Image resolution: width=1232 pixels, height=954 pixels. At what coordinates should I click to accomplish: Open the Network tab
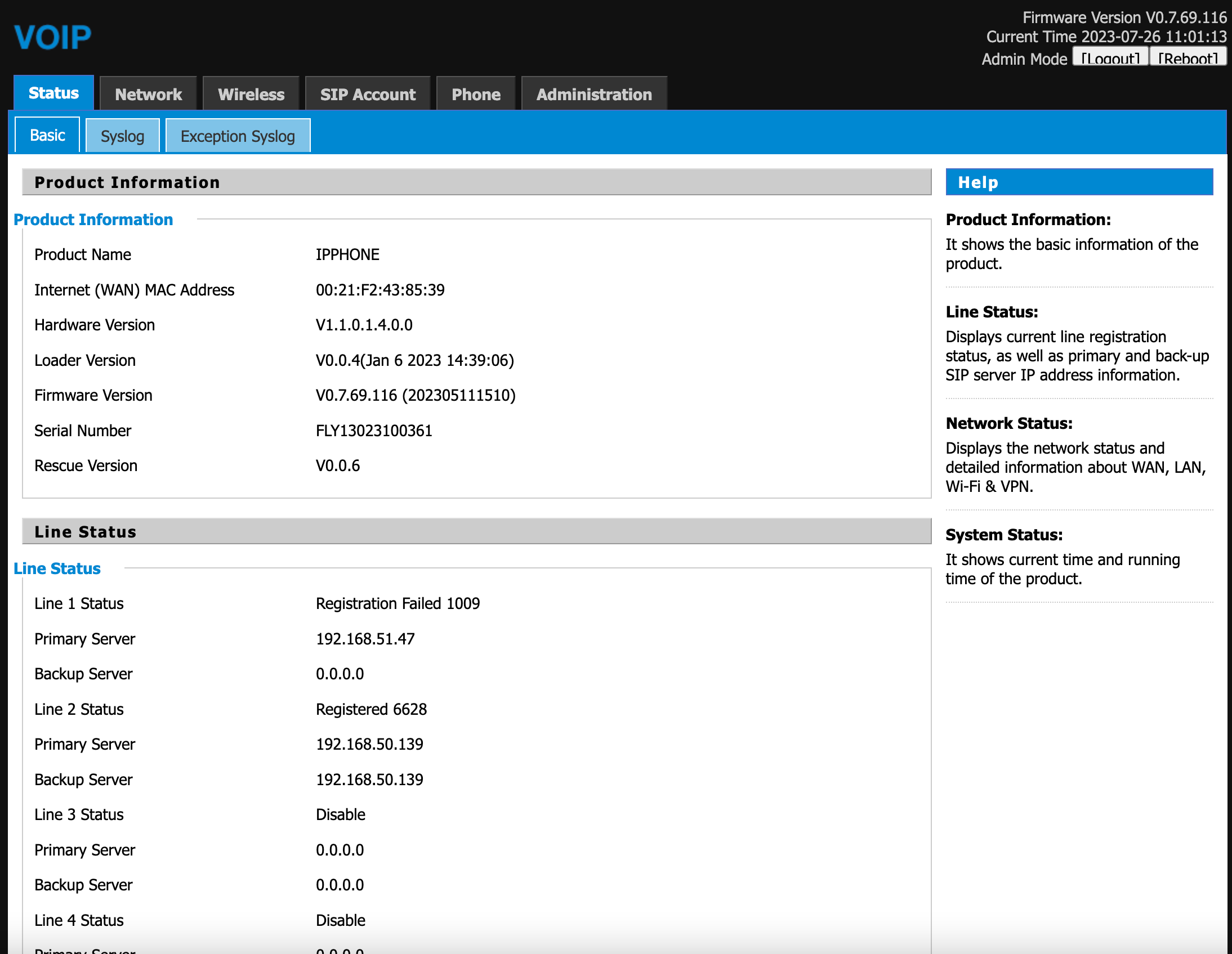point(148,94)
